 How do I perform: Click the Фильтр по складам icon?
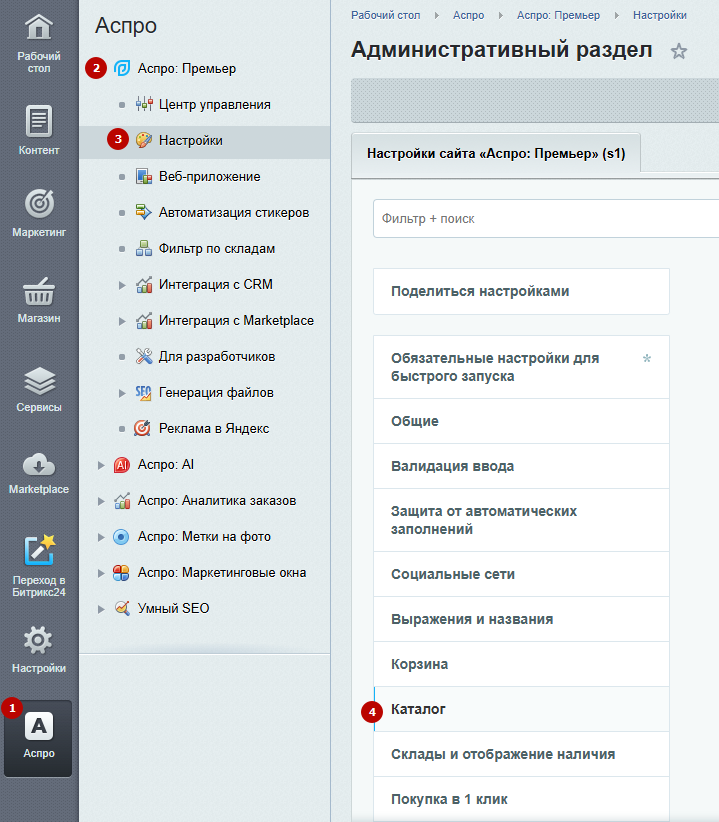point(144,248)
